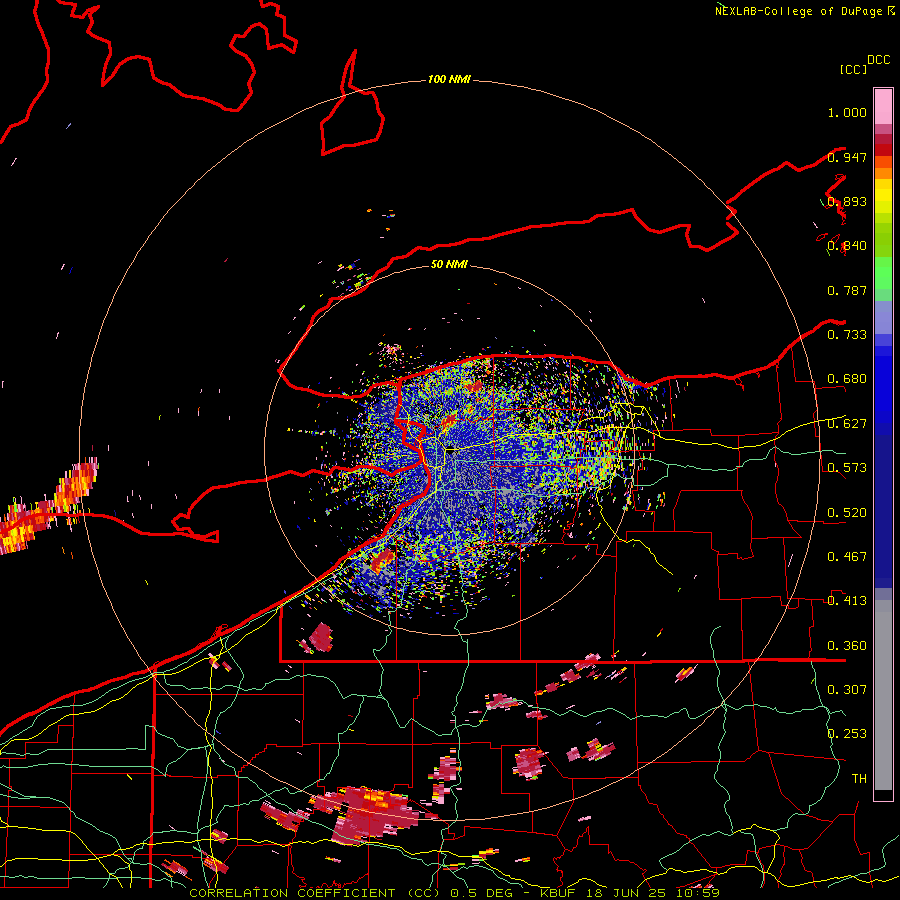Screen dimensions: 900x900
Task: Select the 0.520 scale value
Action: click(x=847, y=513)
